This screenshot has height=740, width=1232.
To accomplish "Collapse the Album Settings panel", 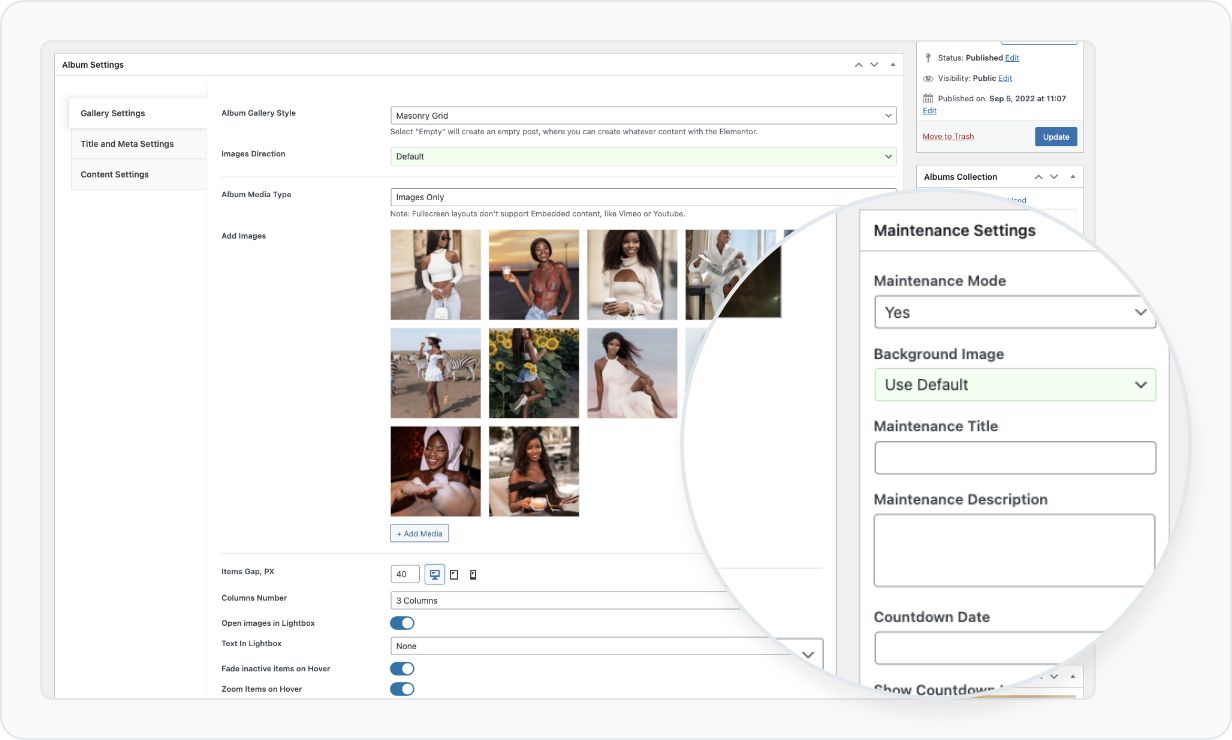I will 893,65.
